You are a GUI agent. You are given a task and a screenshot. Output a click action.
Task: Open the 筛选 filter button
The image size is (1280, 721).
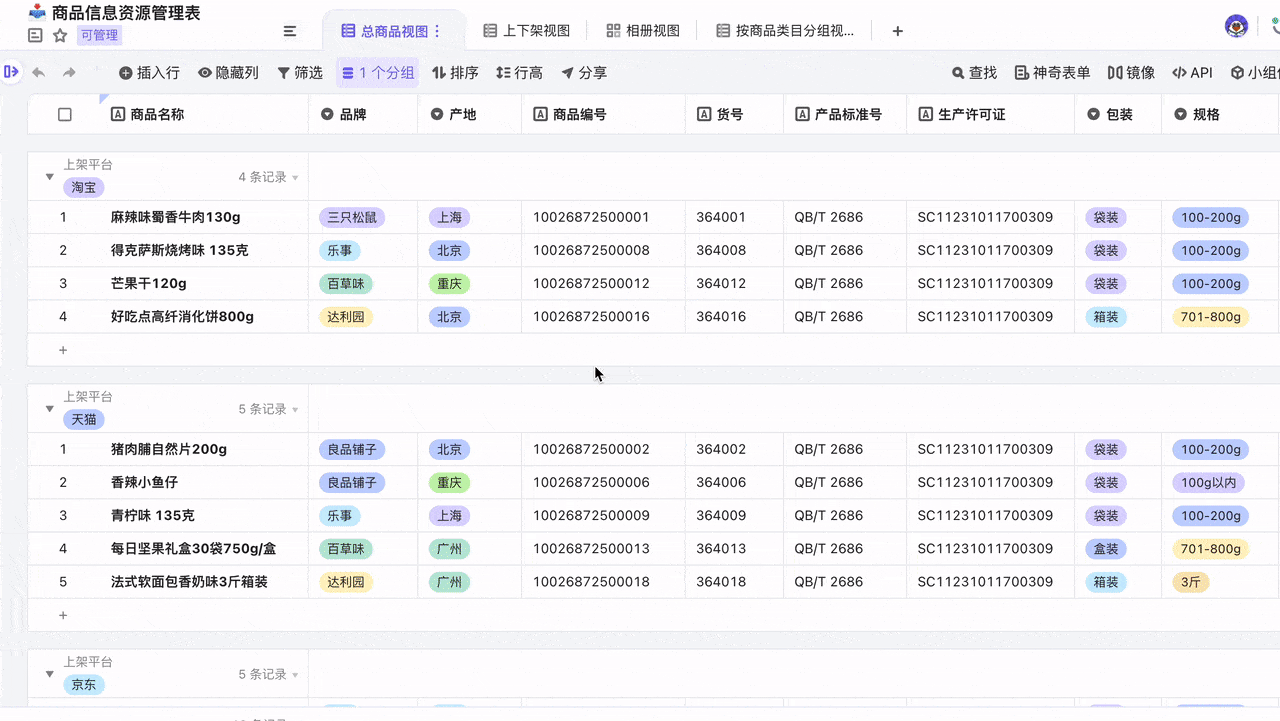tap(300, 73)
